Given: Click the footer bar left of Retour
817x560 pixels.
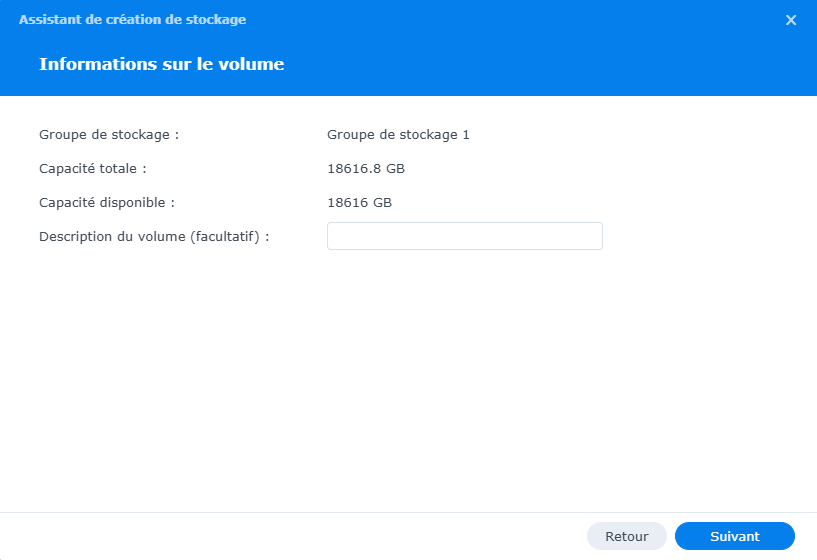Looking at the screenshot, I should click(300, 536).
